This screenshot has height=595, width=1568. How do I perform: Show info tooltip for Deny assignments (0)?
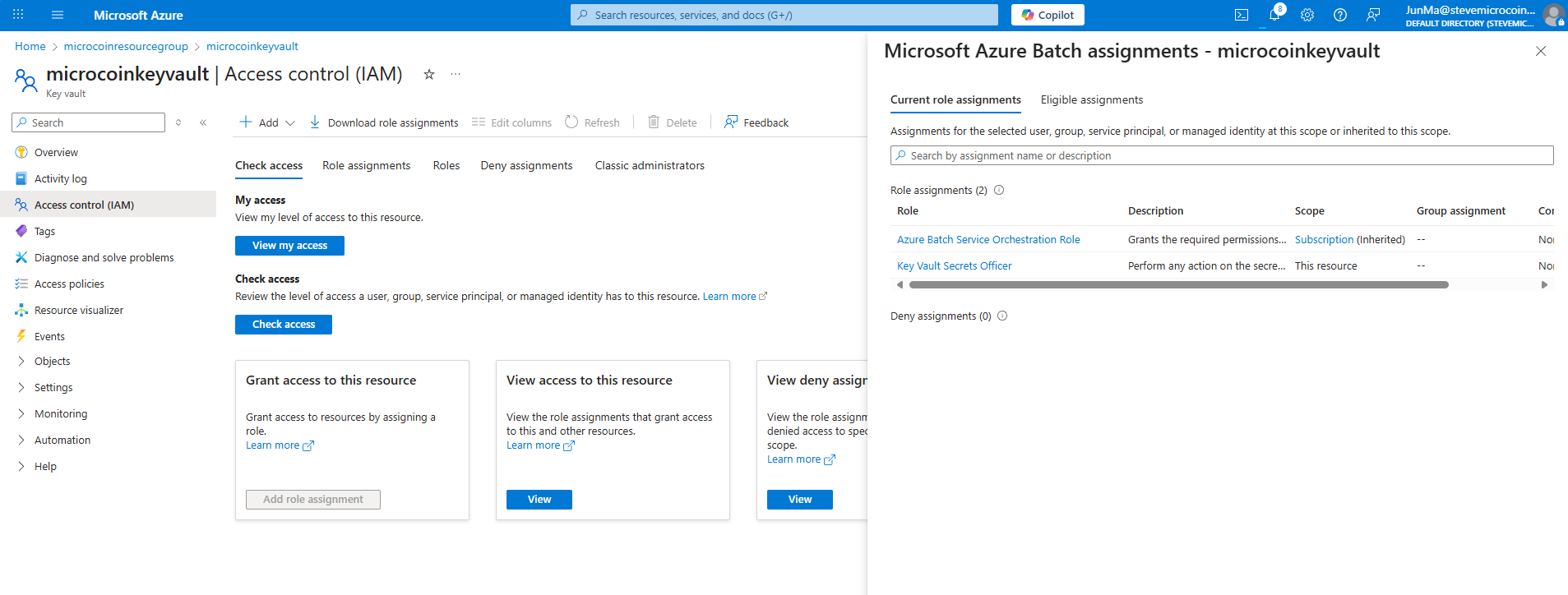point(1002,316)
